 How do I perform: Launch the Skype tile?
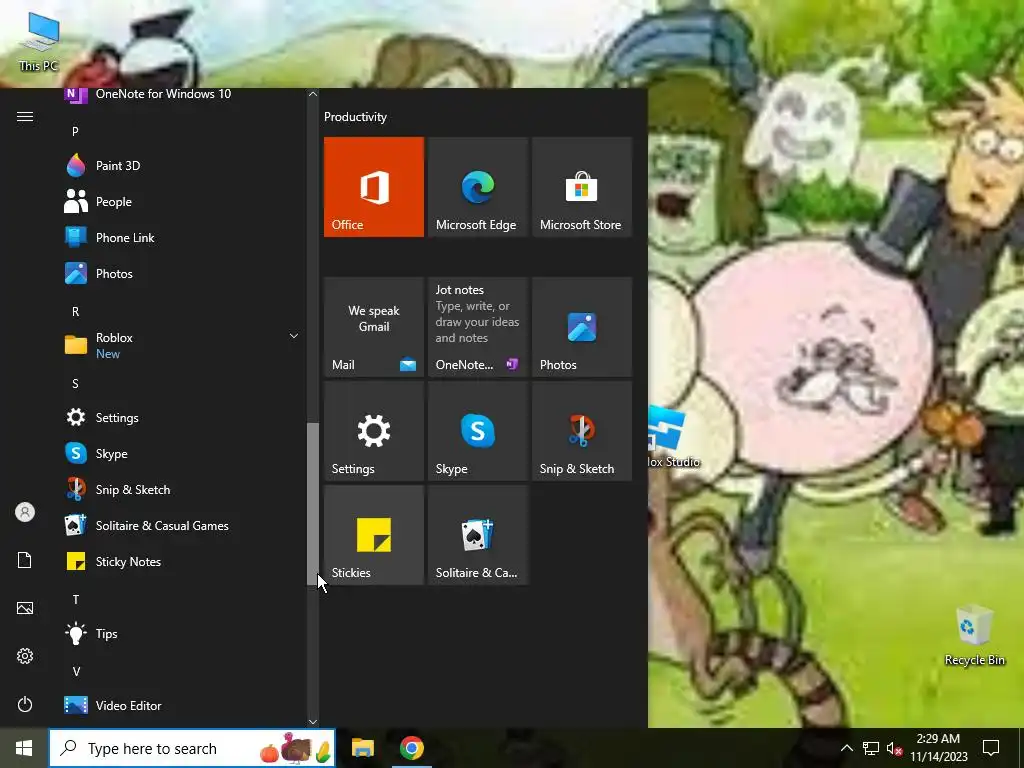coord(477,431)
